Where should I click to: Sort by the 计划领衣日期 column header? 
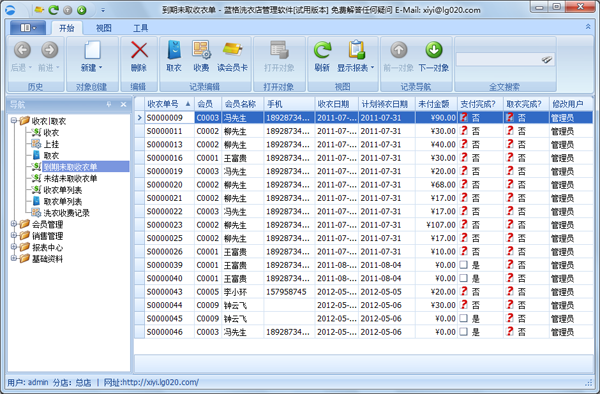click(386, 104)
